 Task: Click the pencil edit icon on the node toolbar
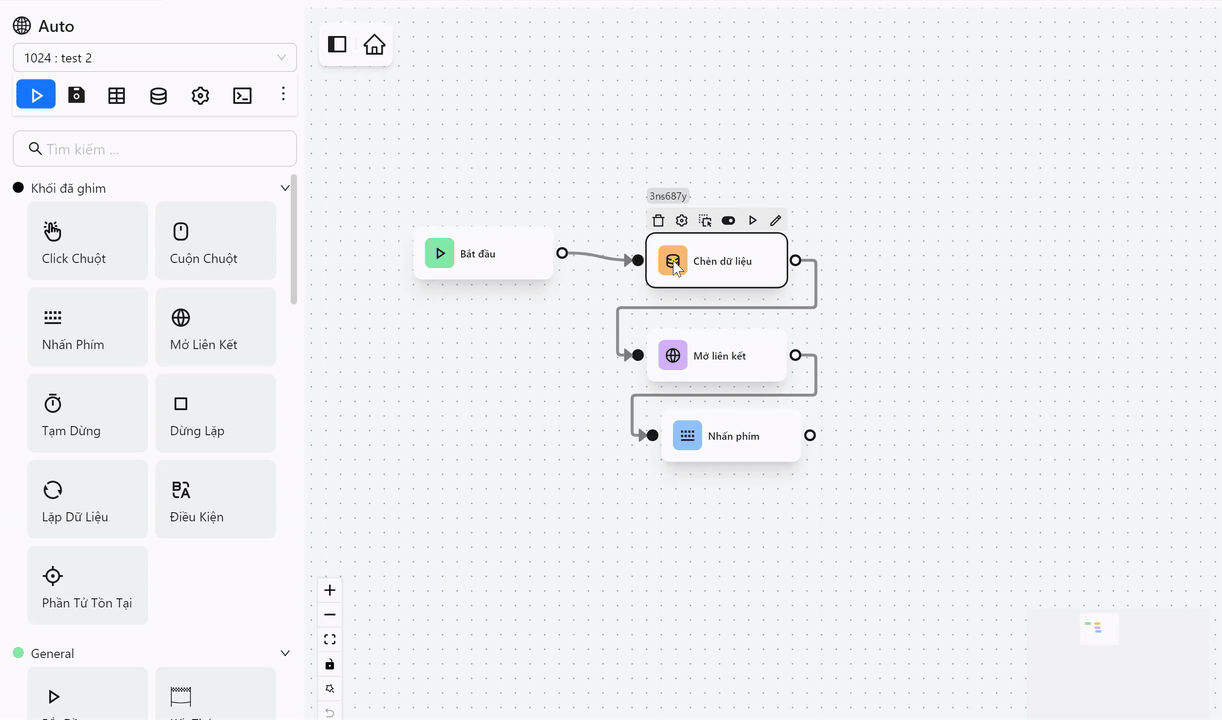[x=776, y=221]
